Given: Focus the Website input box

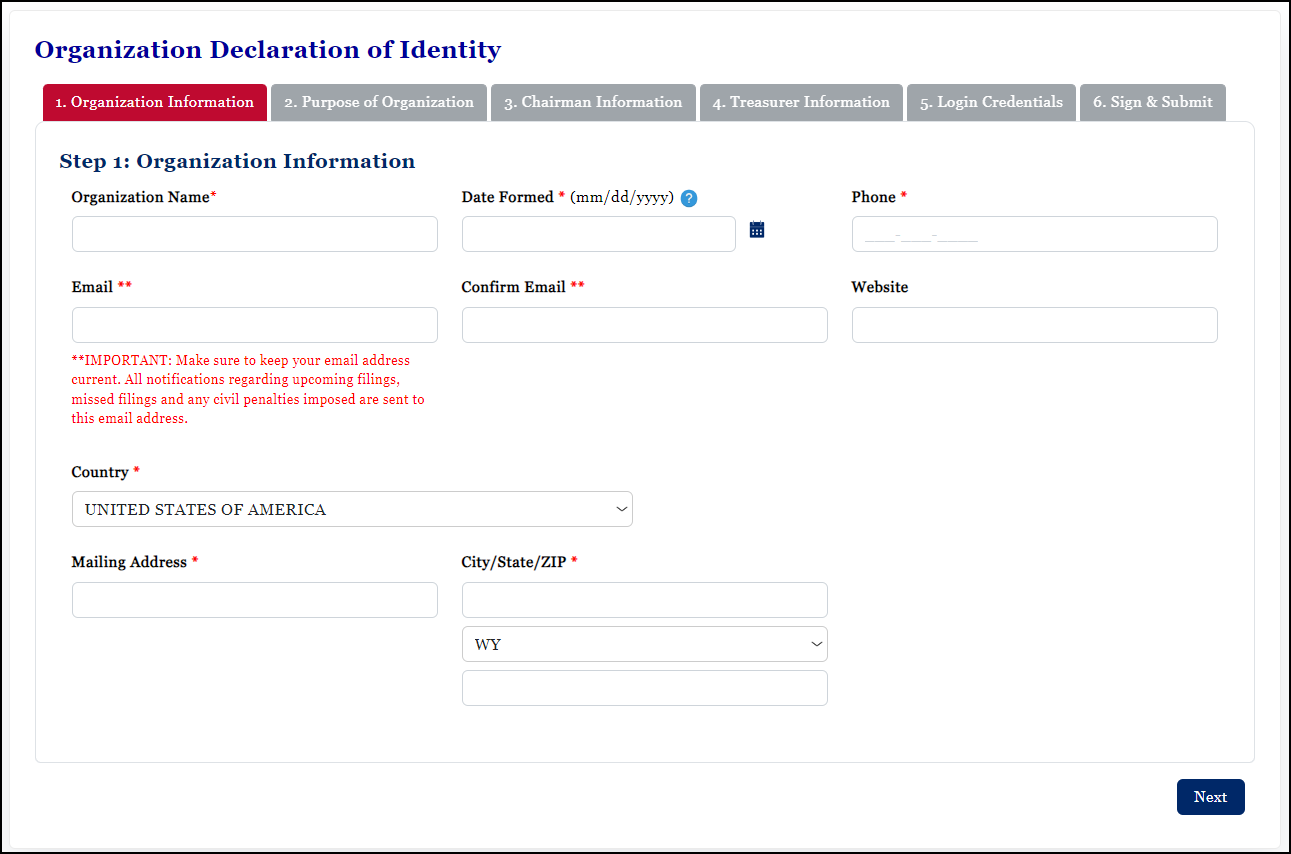Looking at the screenshot, I should 1034,324.
